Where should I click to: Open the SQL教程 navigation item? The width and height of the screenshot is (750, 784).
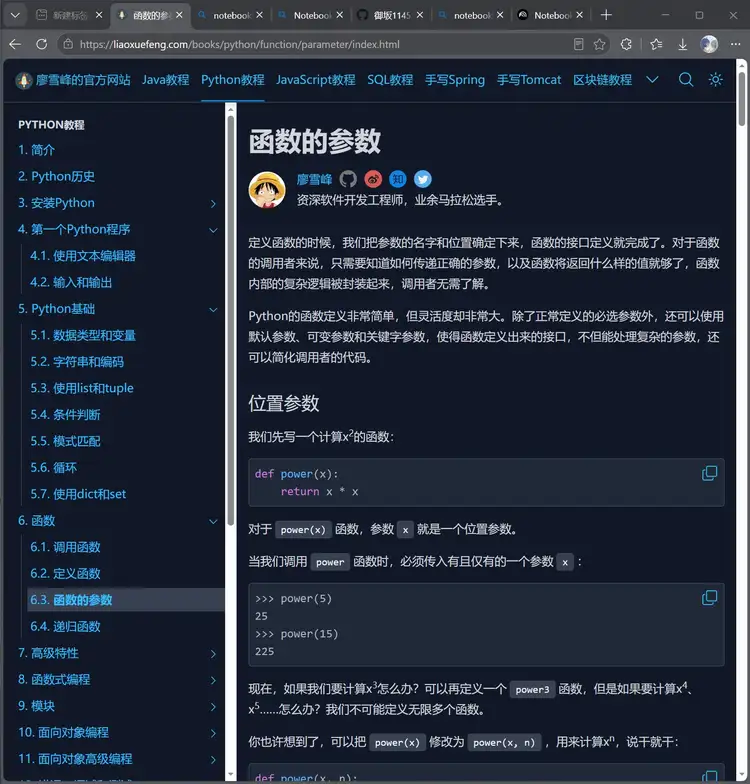(390, 80)
